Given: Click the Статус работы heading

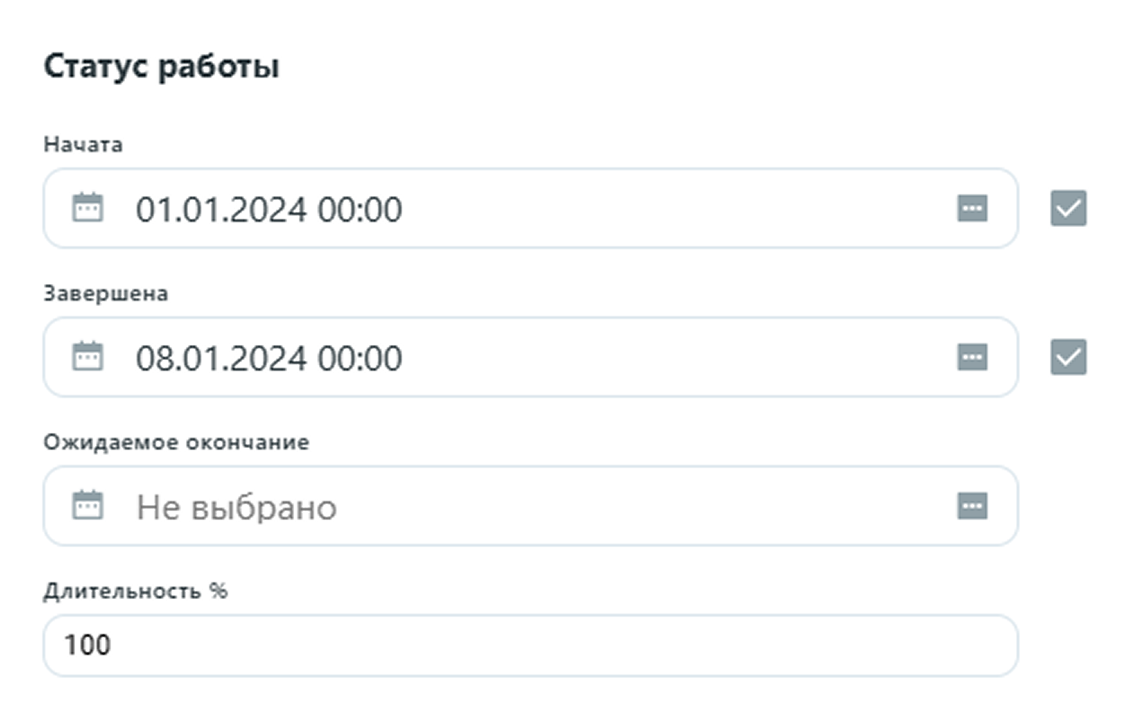Looking at the screenshot, I should click(161, 68).
